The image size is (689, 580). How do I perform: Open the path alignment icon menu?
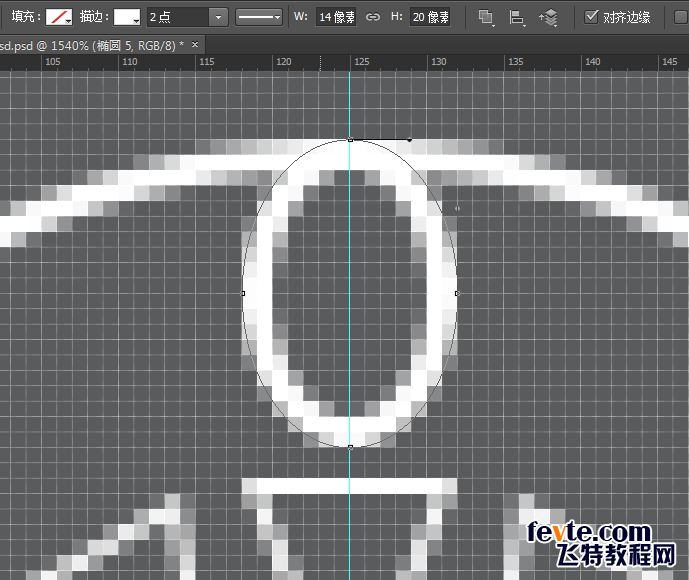517,17
